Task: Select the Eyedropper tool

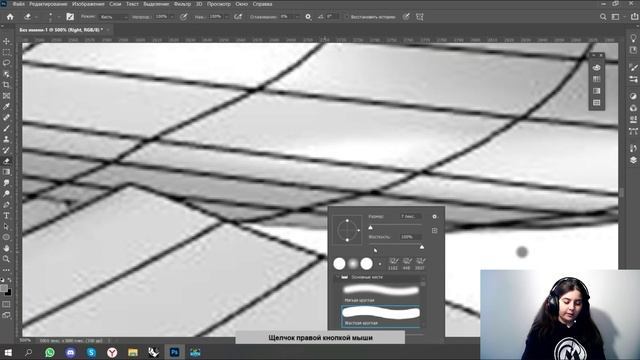Action: coord(7,107)
